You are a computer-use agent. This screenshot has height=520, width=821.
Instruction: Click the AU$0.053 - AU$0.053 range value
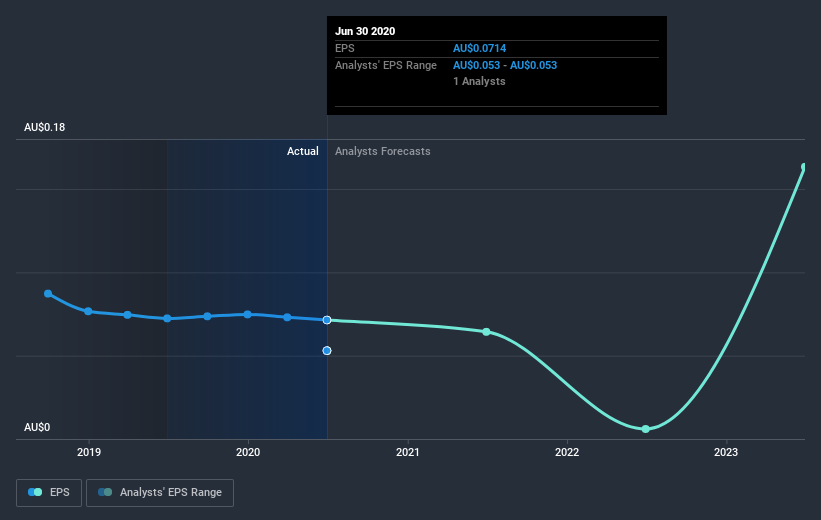505,65
